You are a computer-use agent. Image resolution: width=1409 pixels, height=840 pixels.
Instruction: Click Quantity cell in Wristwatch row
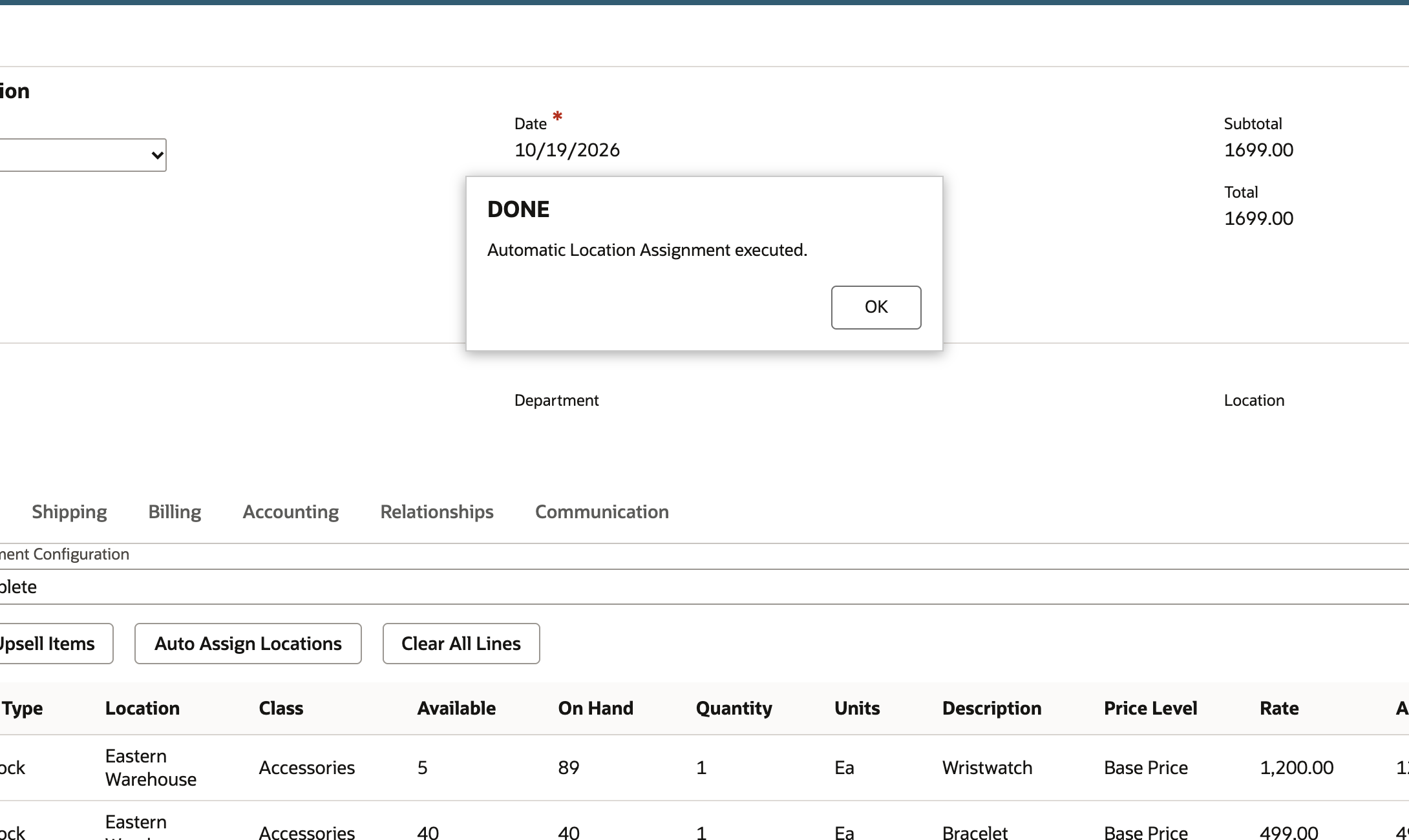[701, 768]
